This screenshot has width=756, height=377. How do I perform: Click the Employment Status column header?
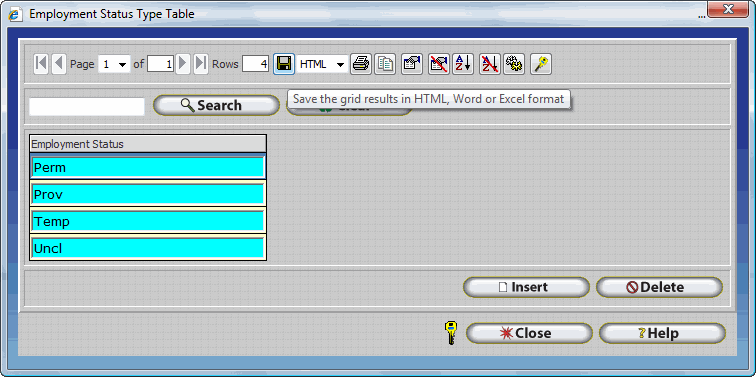coord(148,144)
